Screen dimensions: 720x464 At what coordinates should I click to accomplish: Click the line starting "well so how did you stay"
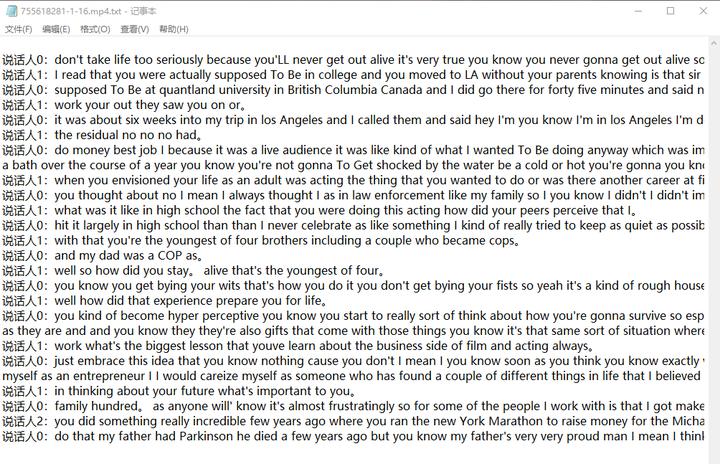point(200,270)
